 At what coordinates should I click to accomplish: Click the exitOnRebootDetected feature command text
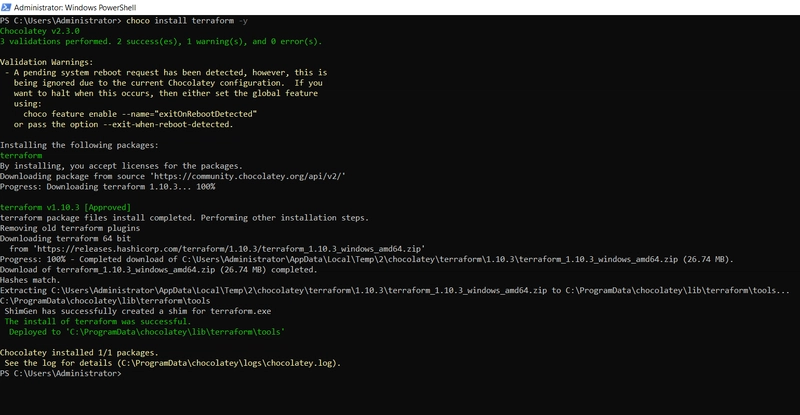pos(140,114)
